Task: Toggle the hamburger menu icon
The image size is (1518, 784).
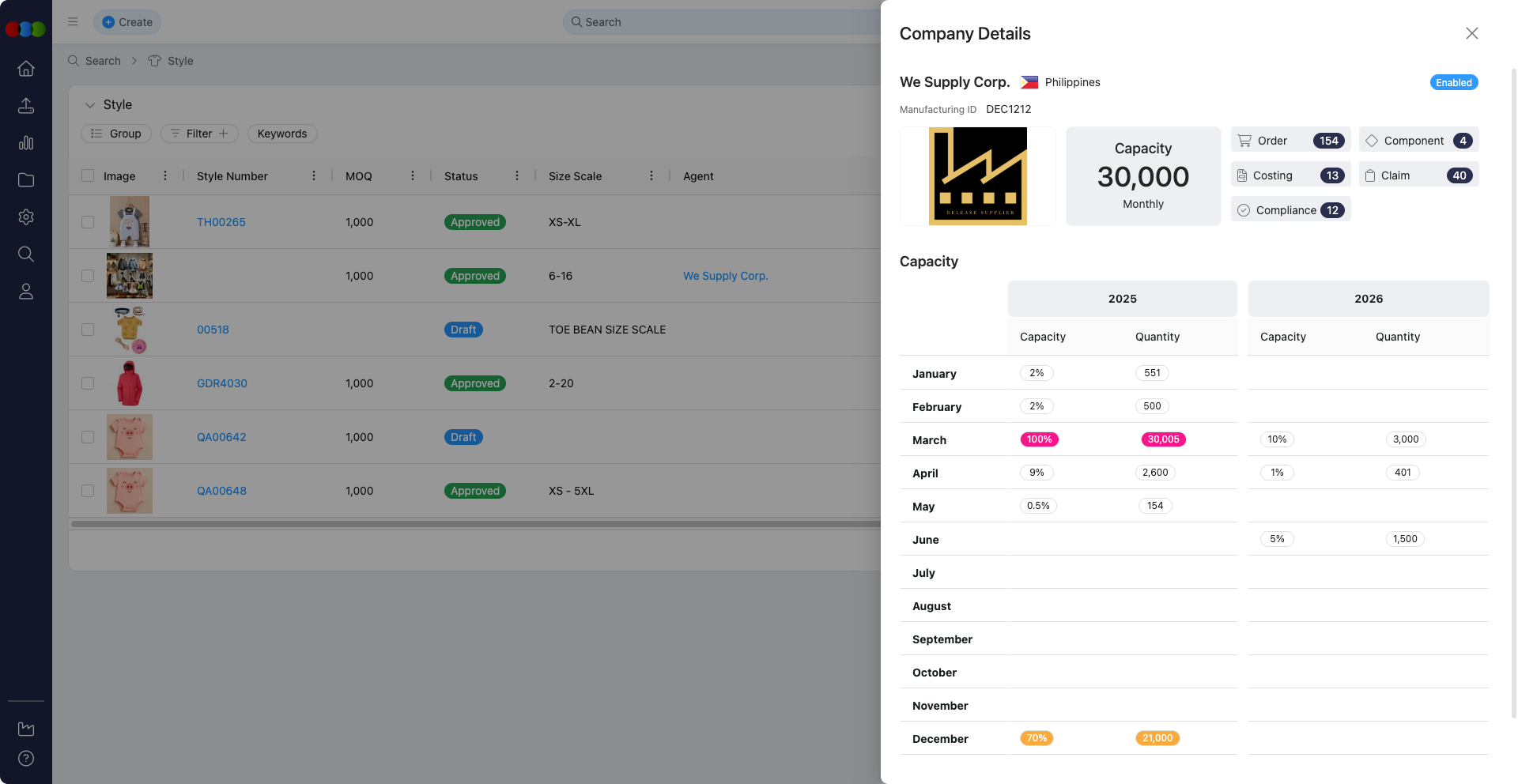Action: (73, 22)
